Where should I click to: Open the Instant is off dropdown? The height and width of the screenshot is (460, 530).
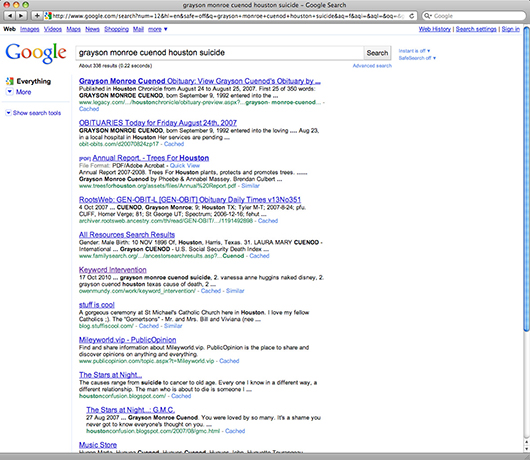tap(414, 51)
